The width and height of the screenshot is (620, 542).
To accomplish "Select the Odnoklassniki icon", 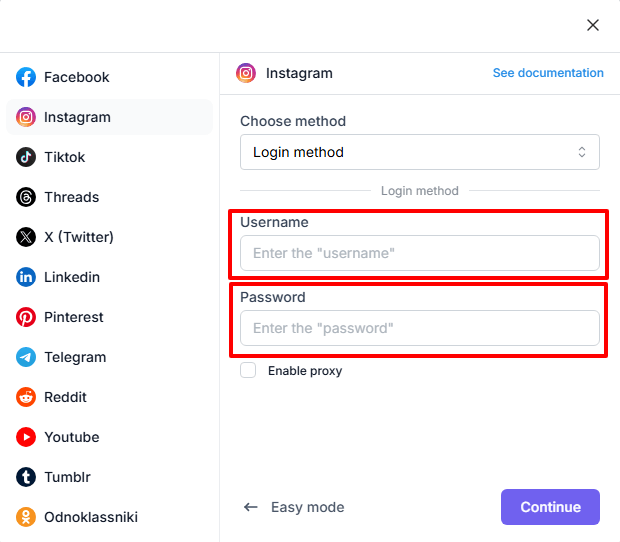I will 26,517.
